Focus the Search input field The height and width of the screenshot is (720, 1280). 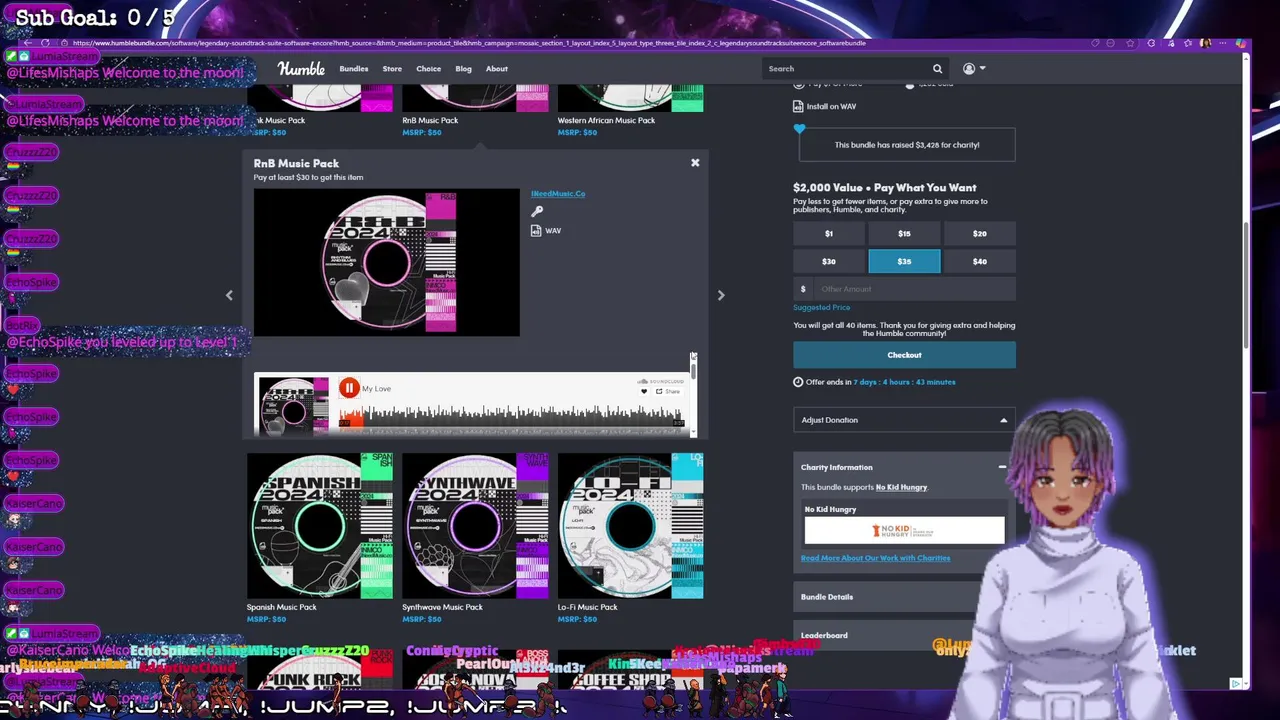845,69
